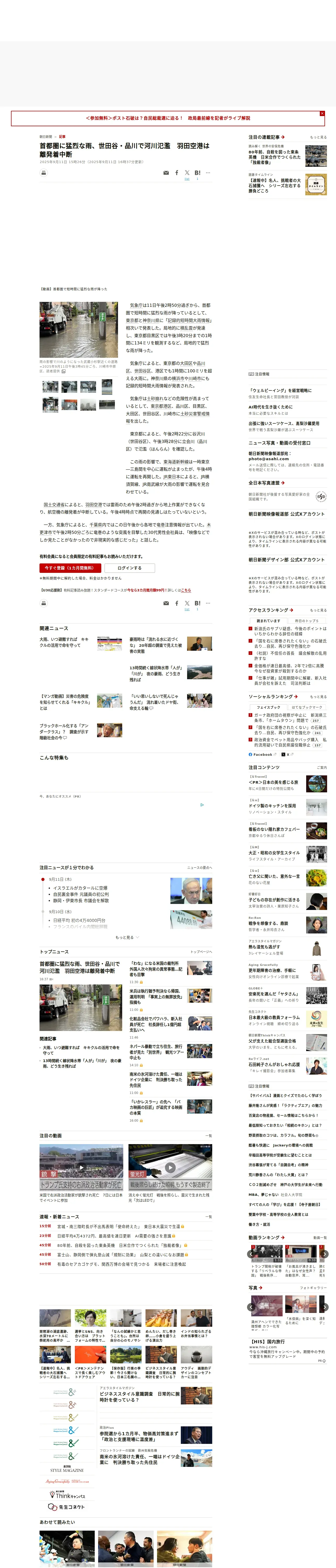Click the 朝日新聞 breadcrumb link
The height and width of the screenshot is (1568, 336).
click(x=46, y=137)
